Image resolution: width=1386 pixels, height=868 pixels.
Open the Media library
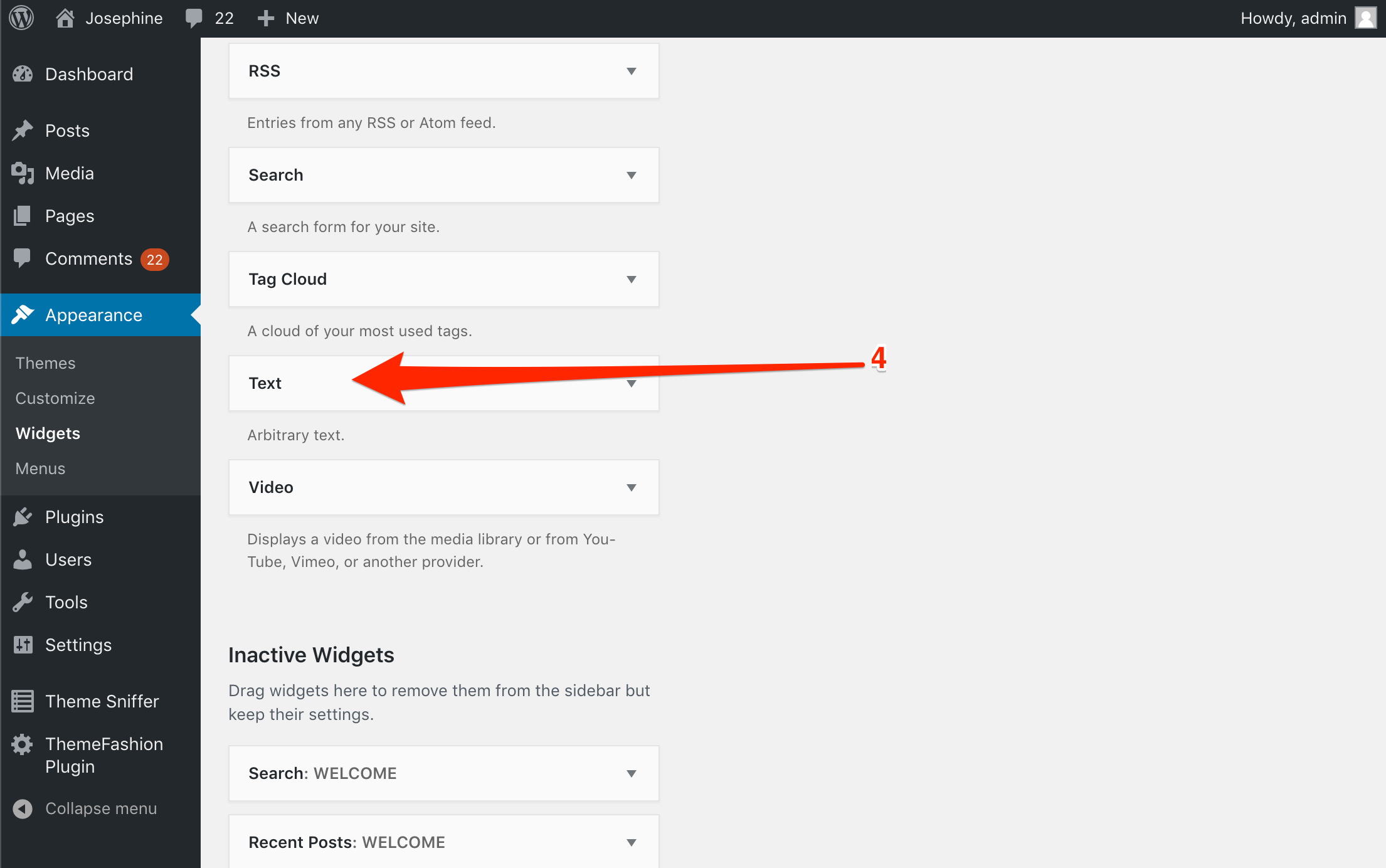tap(70, 173)
